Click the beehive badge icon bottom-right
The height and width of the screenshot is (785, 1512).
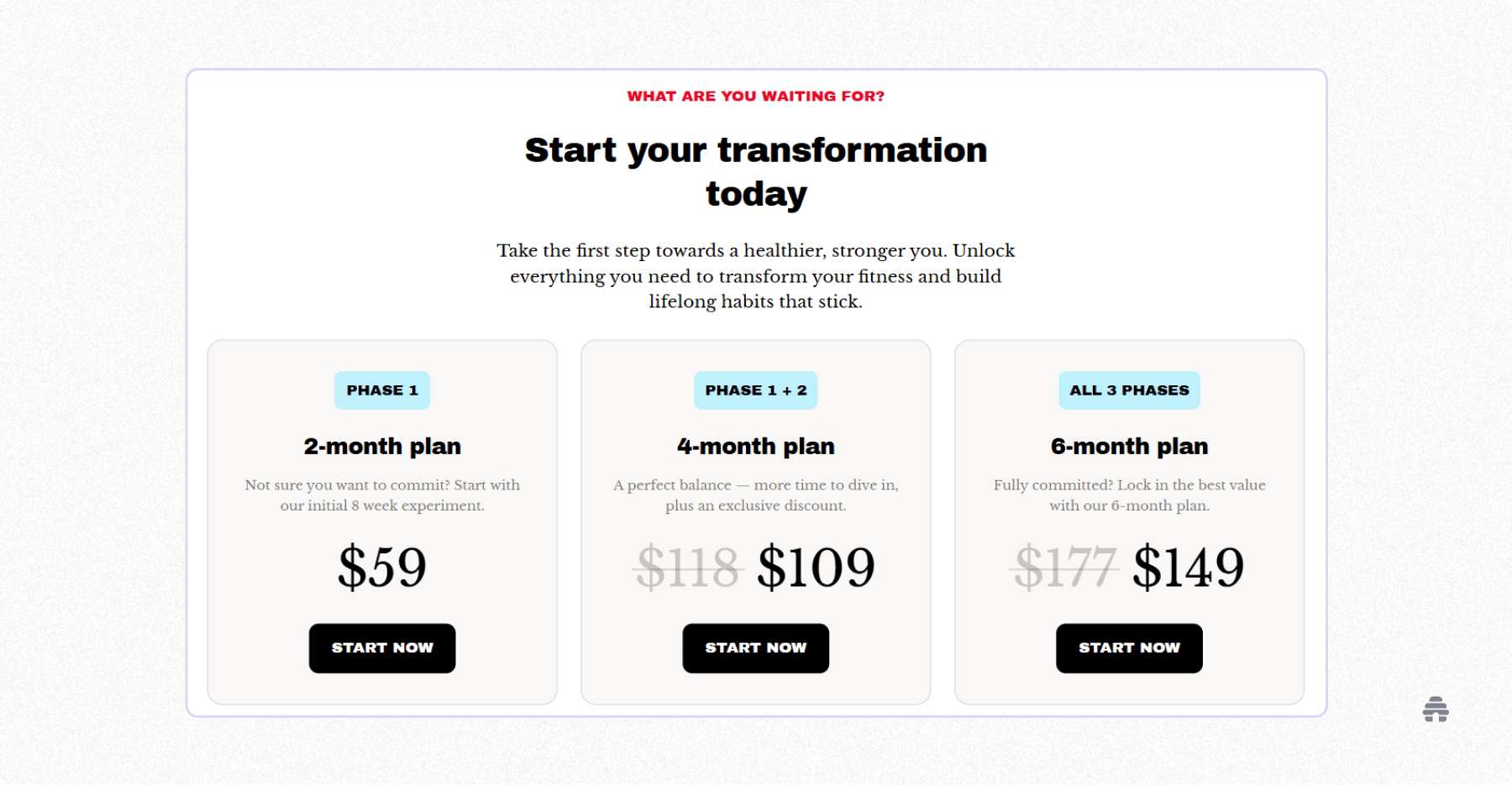pyautogui.click(x=1436, y=709)
